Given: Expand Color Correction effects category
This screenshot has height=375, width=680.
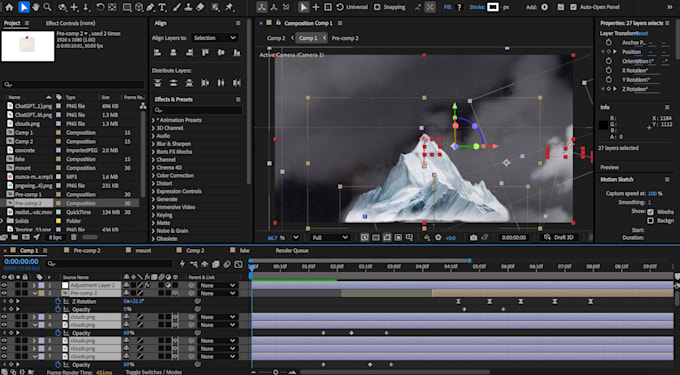Looking at the screenshot, I should [154, 176].
